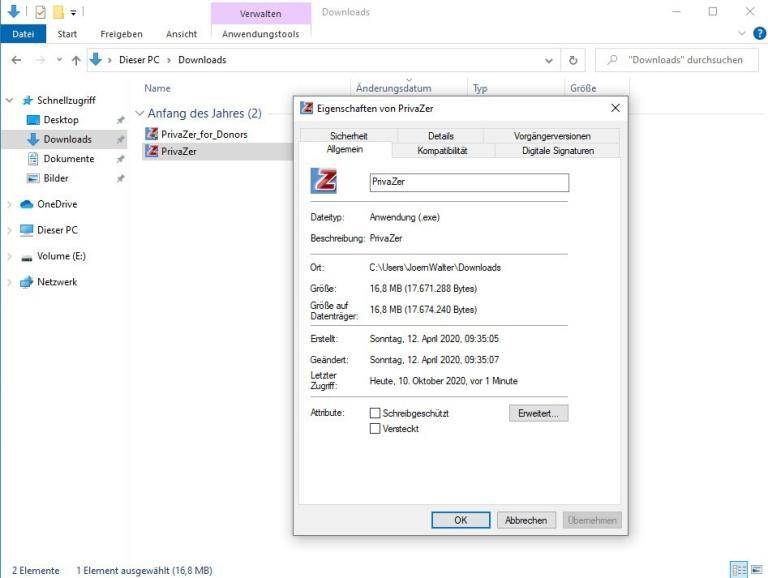The height and width of the screenshot is (578, 768).
Task: Click the Volume (E:) drive icon
Action: tap(27, 256)
